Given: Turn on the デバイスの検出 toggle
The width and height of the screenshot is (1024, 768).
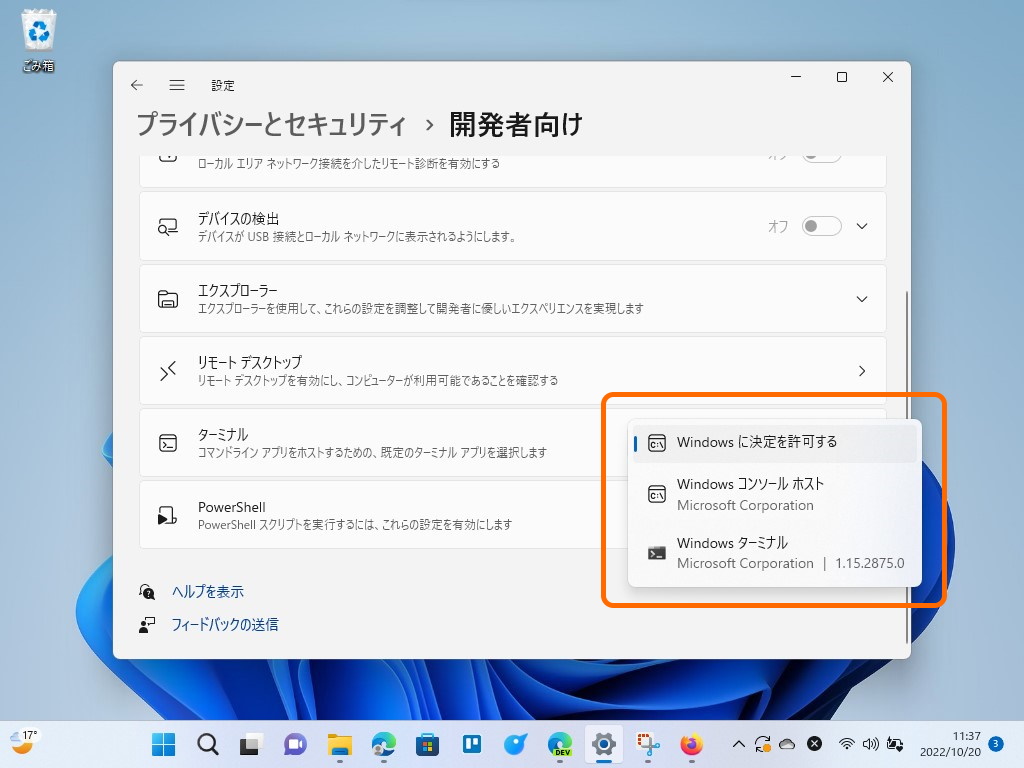Looking at the screenshot, I should 821,226.
